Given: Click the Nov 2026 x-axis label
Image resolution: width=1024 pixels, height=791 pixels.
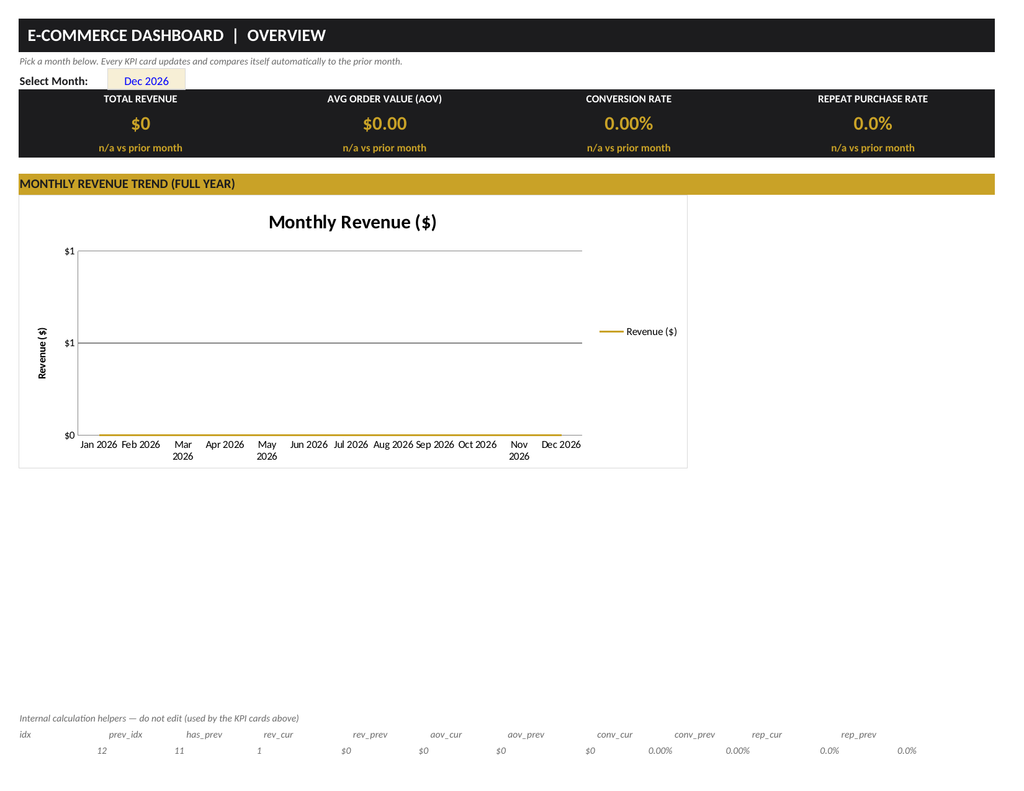Looking at the screenshot, I should tap(519, 451).
